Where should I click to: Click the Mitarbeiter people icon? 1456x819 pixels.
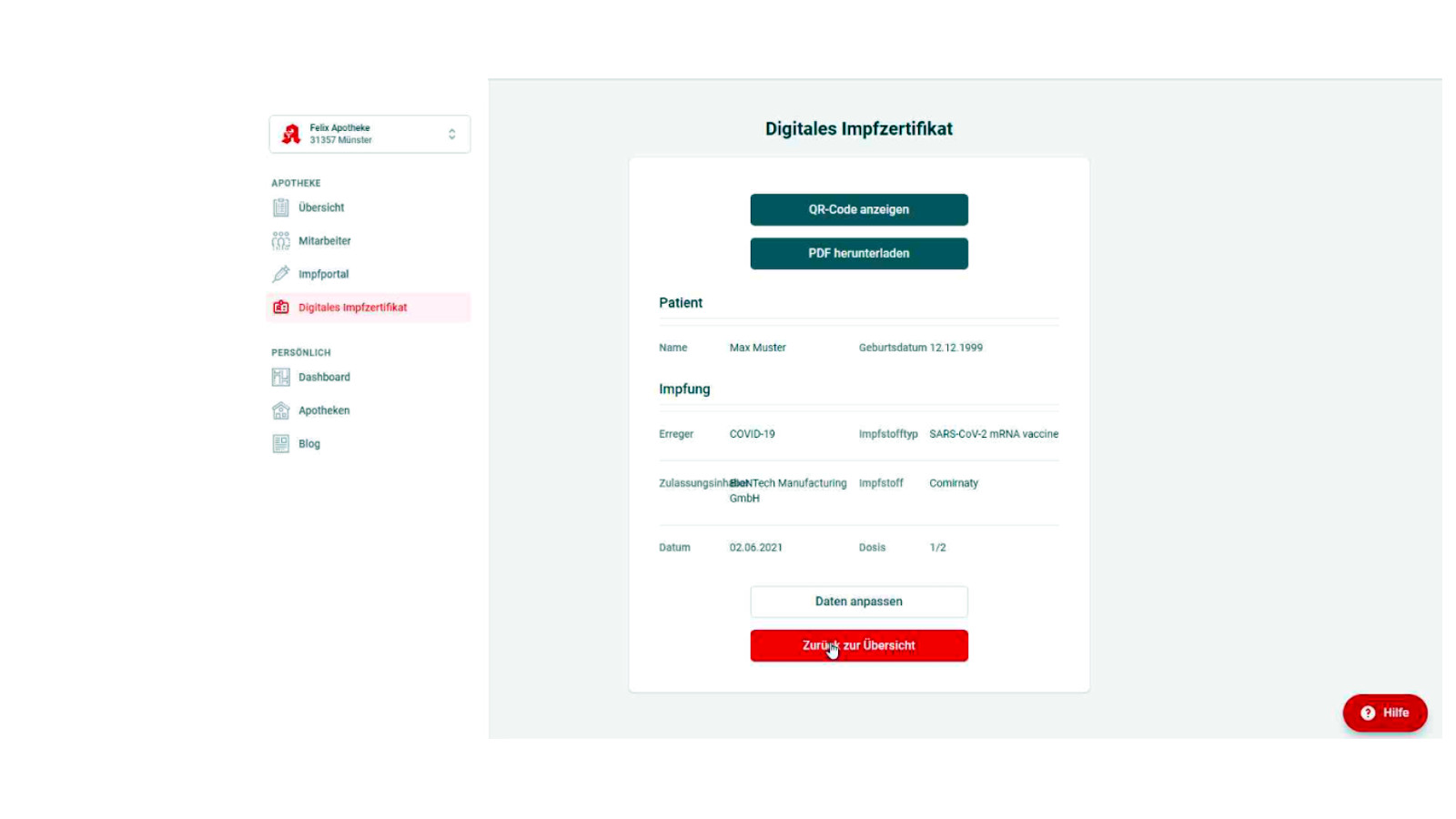[x=280, y=241]
